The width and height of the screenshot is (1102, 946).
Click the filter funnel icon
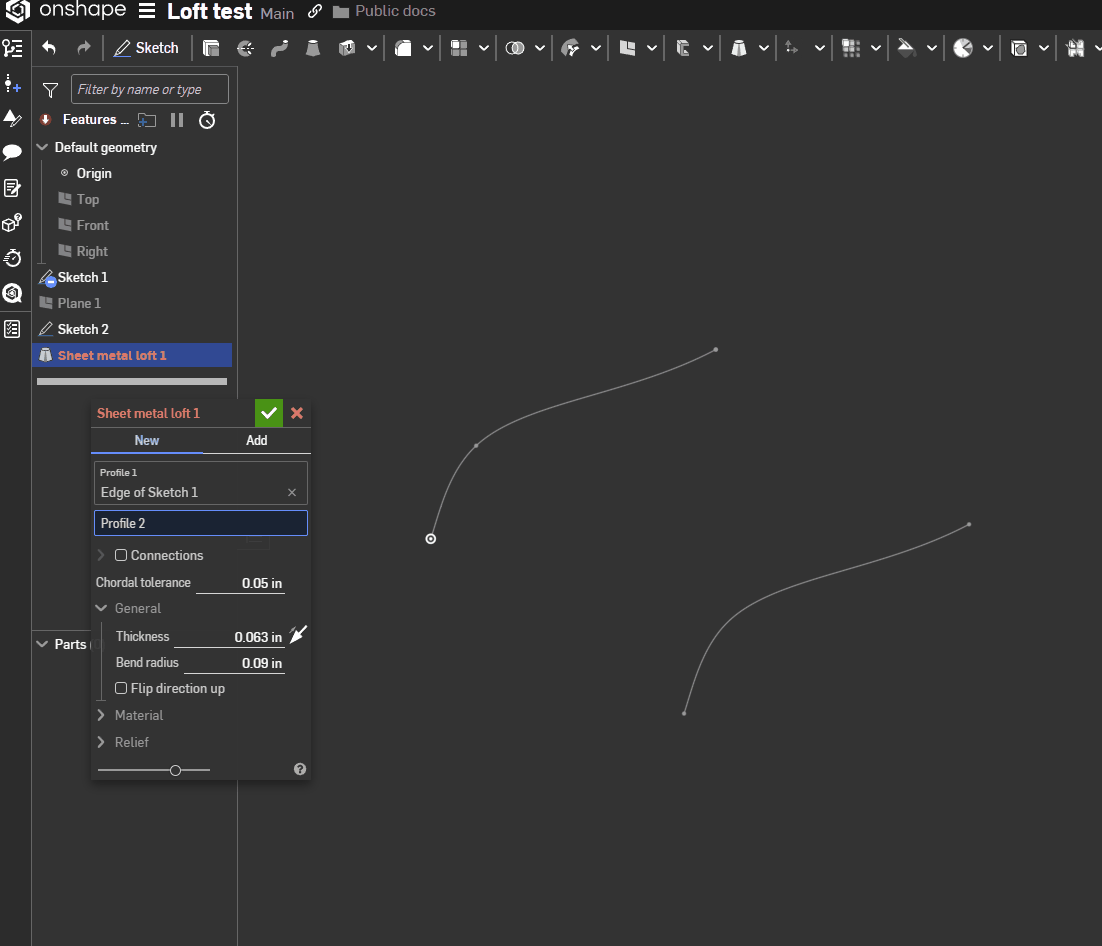[x=51, y=90]
